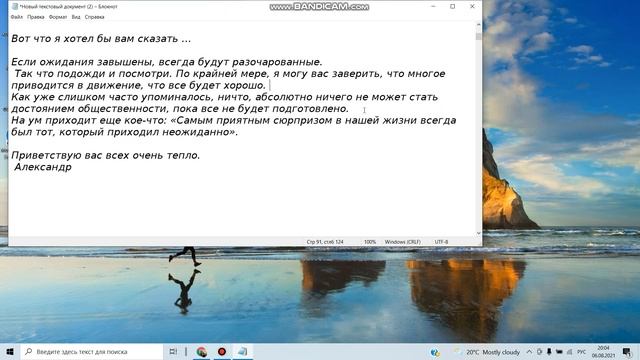This screenshot has height=360, width=640.
Task: Click the line starting 'Как уже слишком часто'
Action: [x=224, y=97]
